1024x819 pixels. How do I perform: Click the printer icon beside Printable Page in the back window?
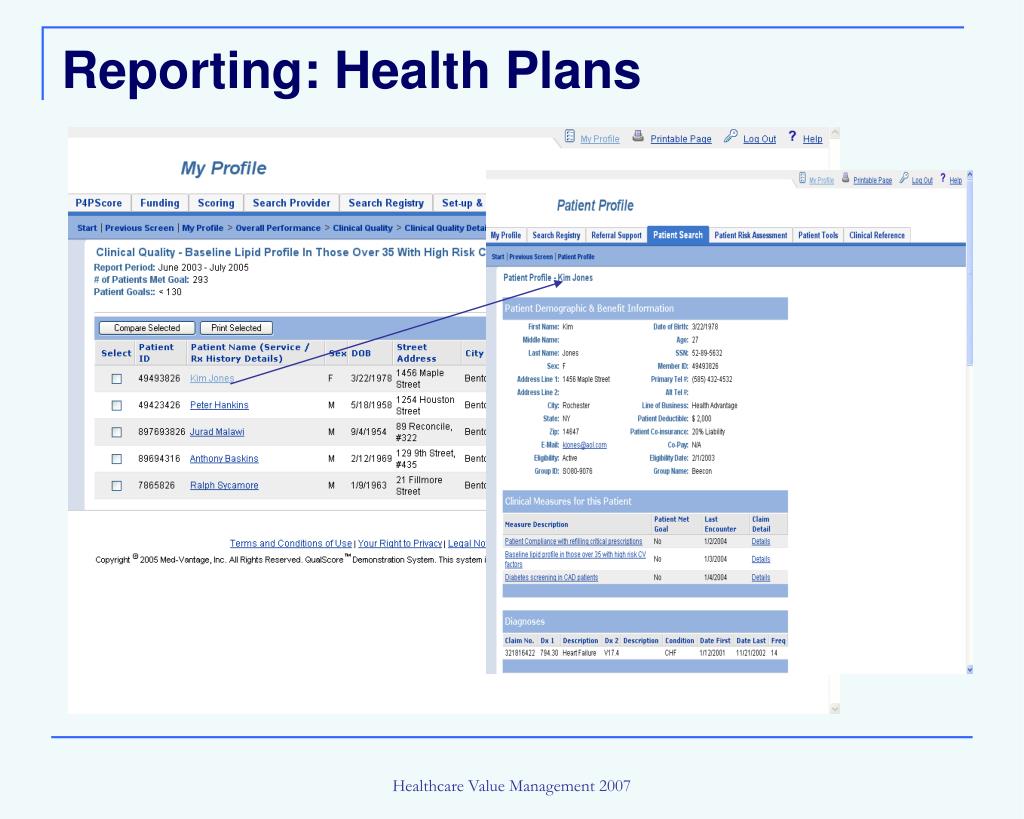pos(638,136)
